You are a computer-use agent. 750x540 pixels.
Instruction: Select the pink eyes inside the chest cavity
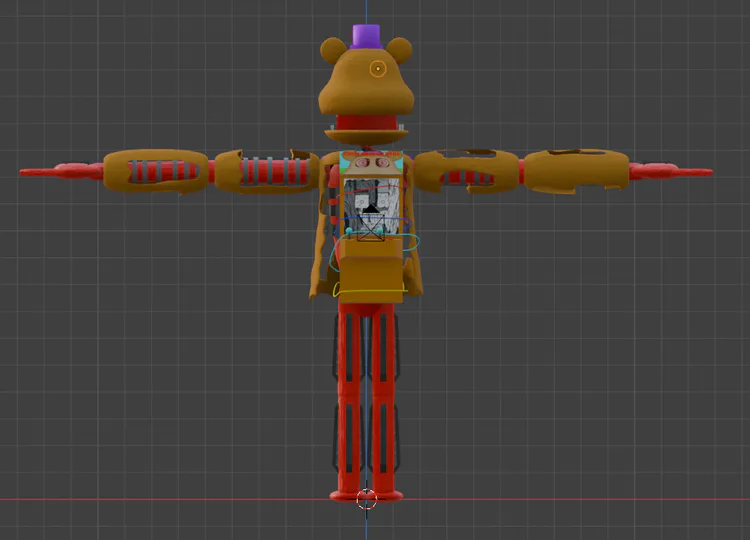point(372,163)
